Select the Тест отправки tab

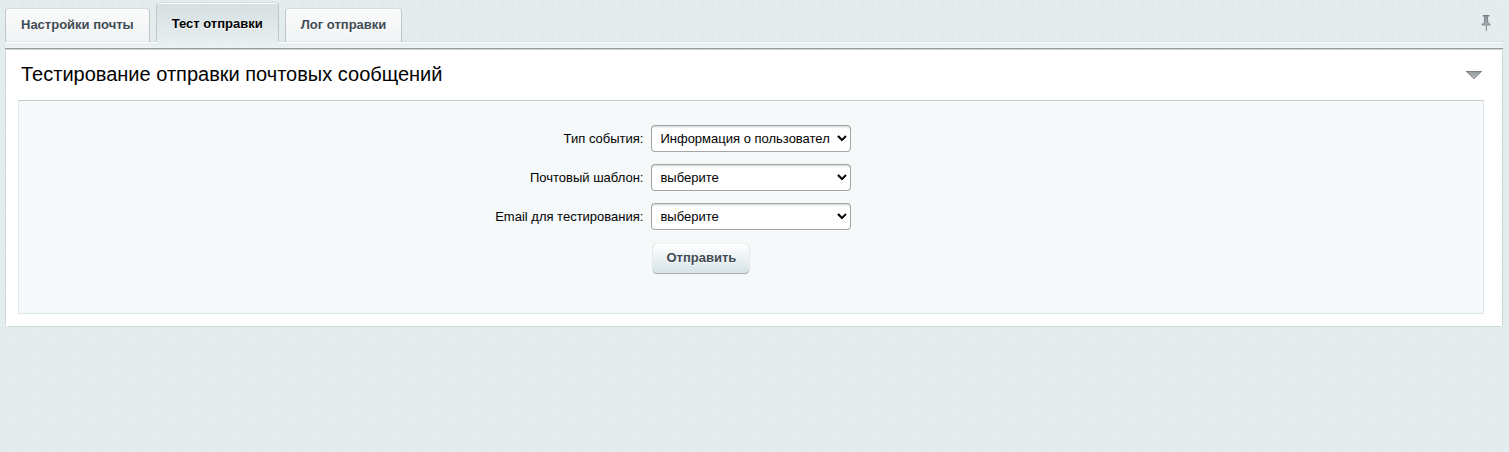click(217, 24)
